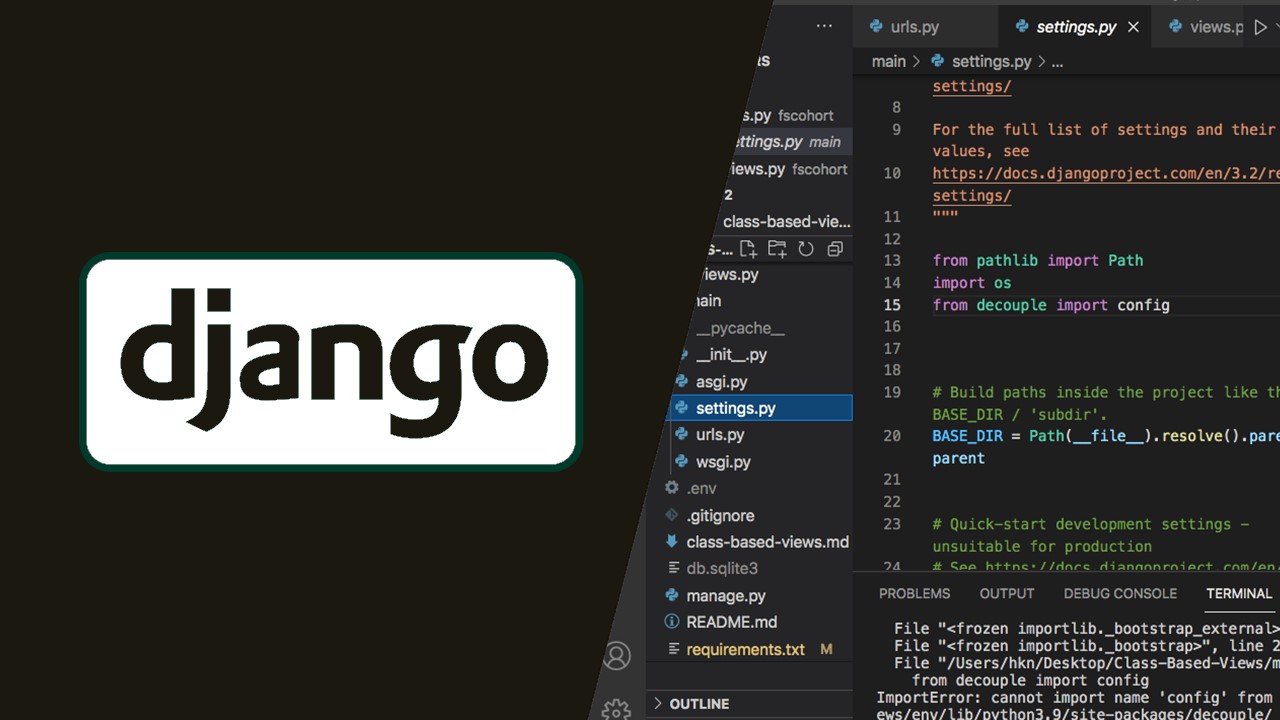The width and height of the screenshot is (1280, 720).
Task: Open the sidebar ellipsis more-actions menu
Action: pyautogui.click(x=824, y=27)
